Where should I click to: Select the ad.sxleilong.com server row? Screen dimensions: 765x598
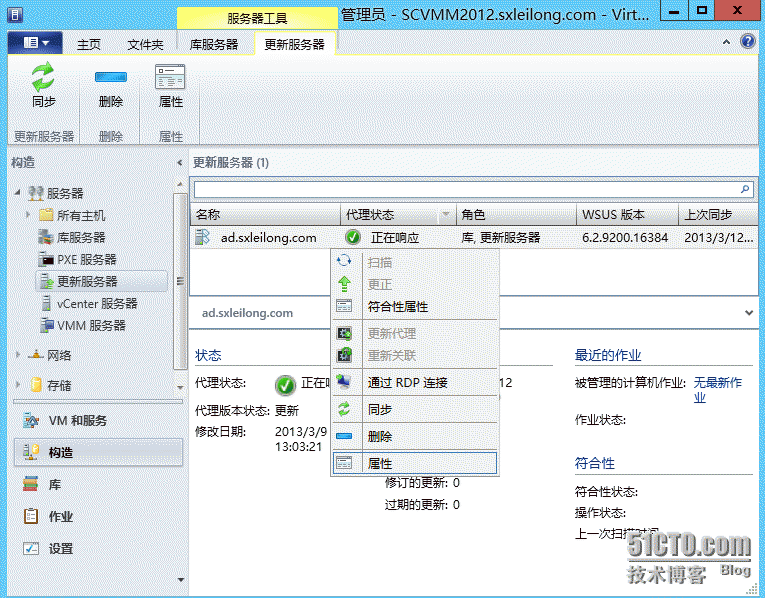point(473,238)
